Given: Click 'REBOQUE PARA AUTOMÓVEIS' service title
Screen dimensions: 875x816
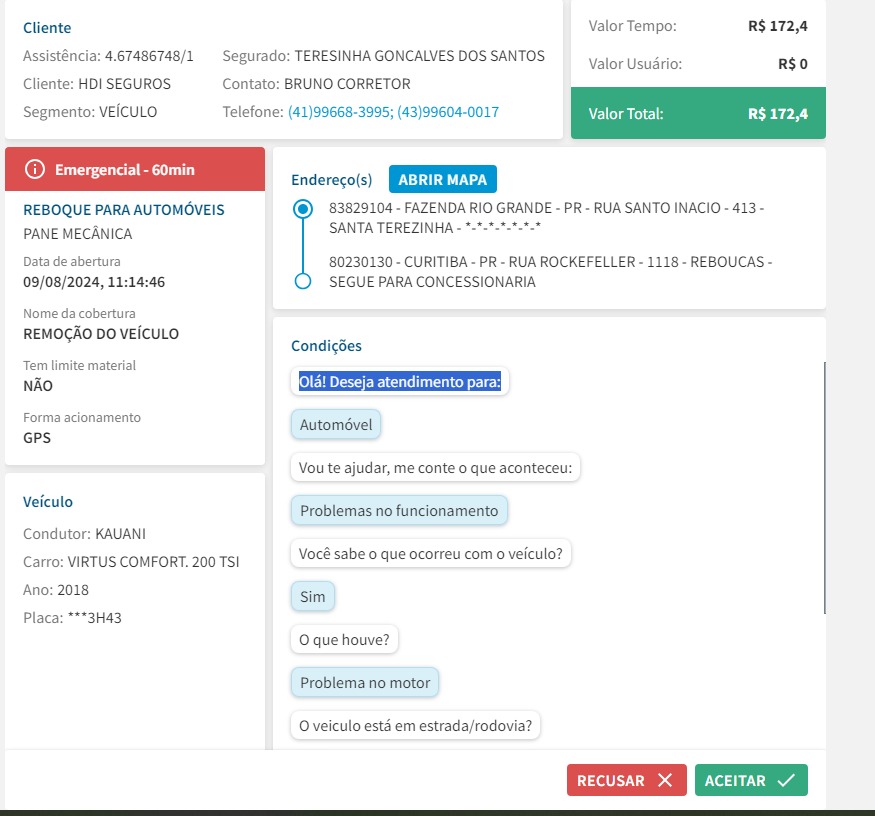Looking at the screenshot, I should [124, 209].
